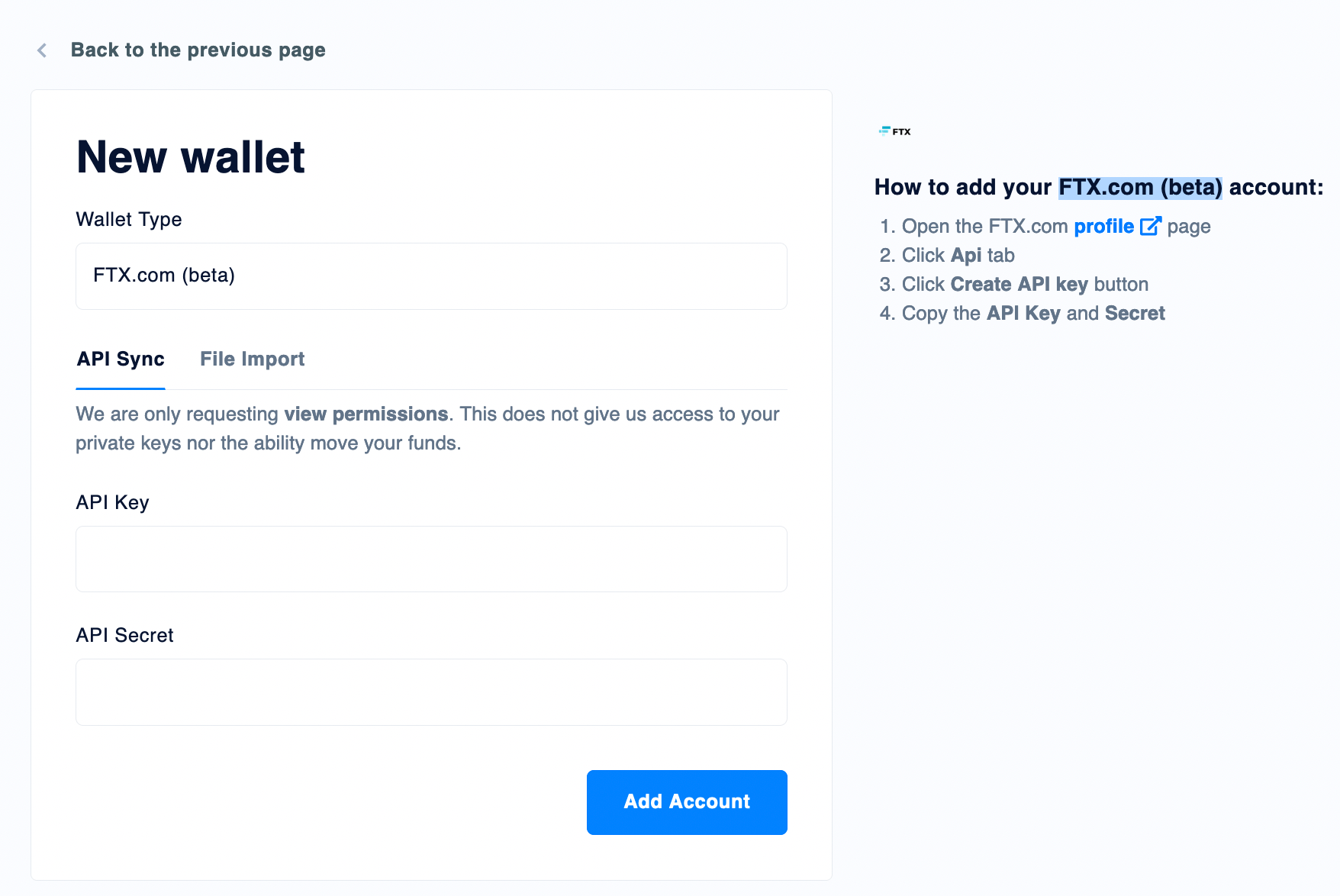Click the external link icon beside profile
Viewport: 1340px width, 896px height.
tap(1150, 227)
